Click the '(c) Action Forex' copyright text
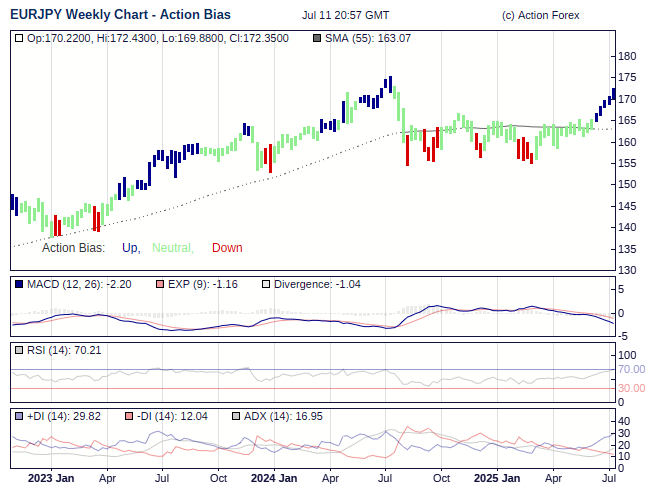650x489 pixels. [x=540, y=16]
